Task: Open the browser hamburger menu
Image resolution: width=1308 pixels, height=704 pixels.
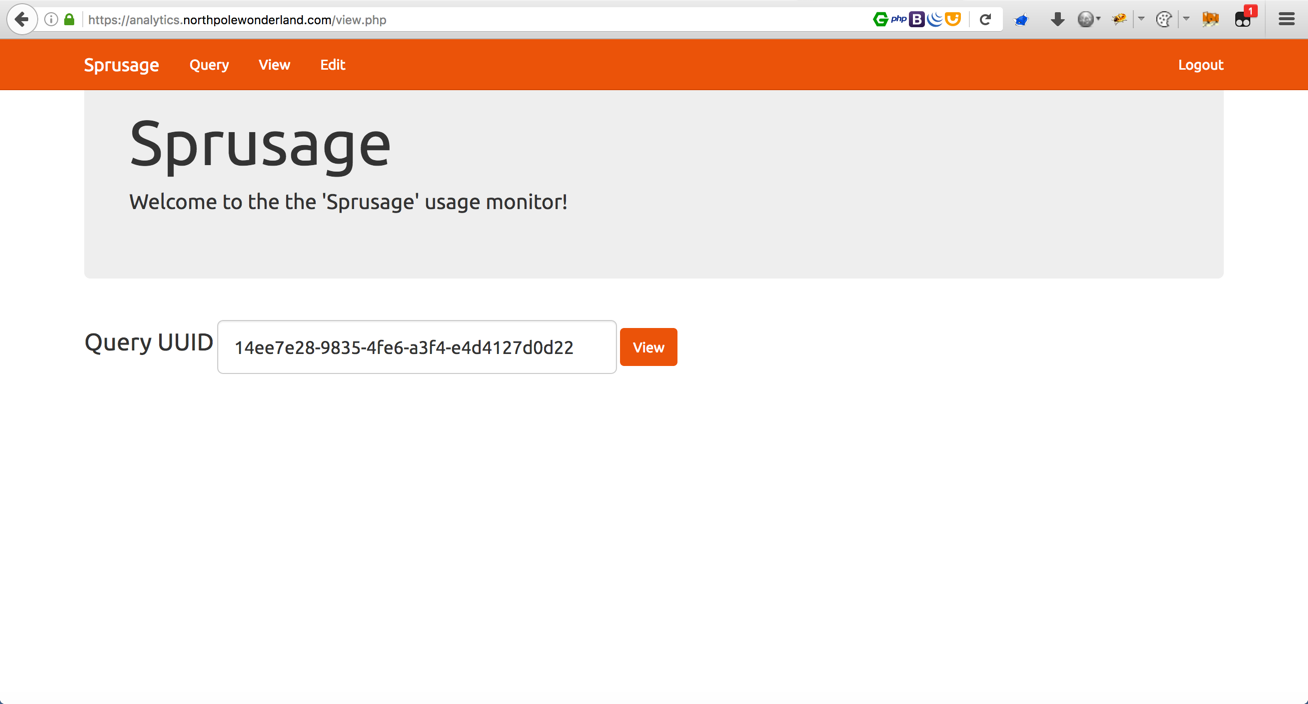Action: (1286, 19)
